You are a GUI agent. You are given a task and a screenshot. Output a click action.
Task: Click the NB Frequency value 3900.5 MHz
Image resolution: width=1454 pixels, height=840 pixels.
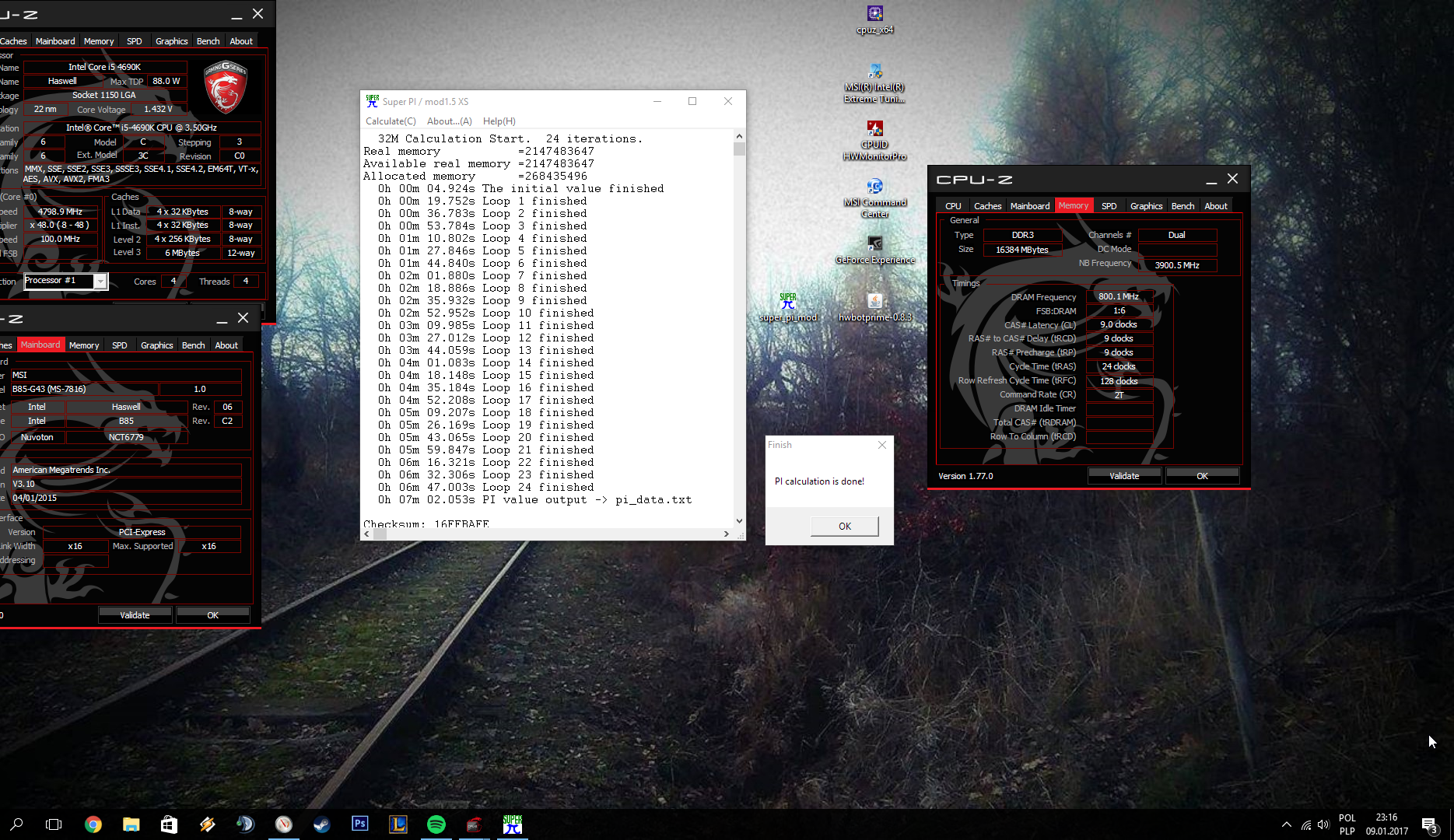[1177, 265]
